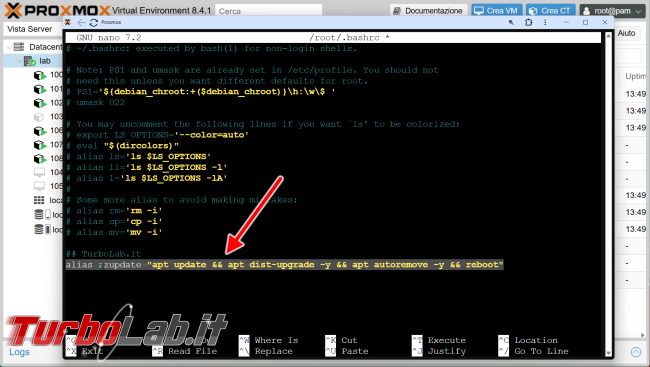Viewport: 650px width, 367px height.
Task: Collapse the lab node expander
Action: [x=19, y=61]
